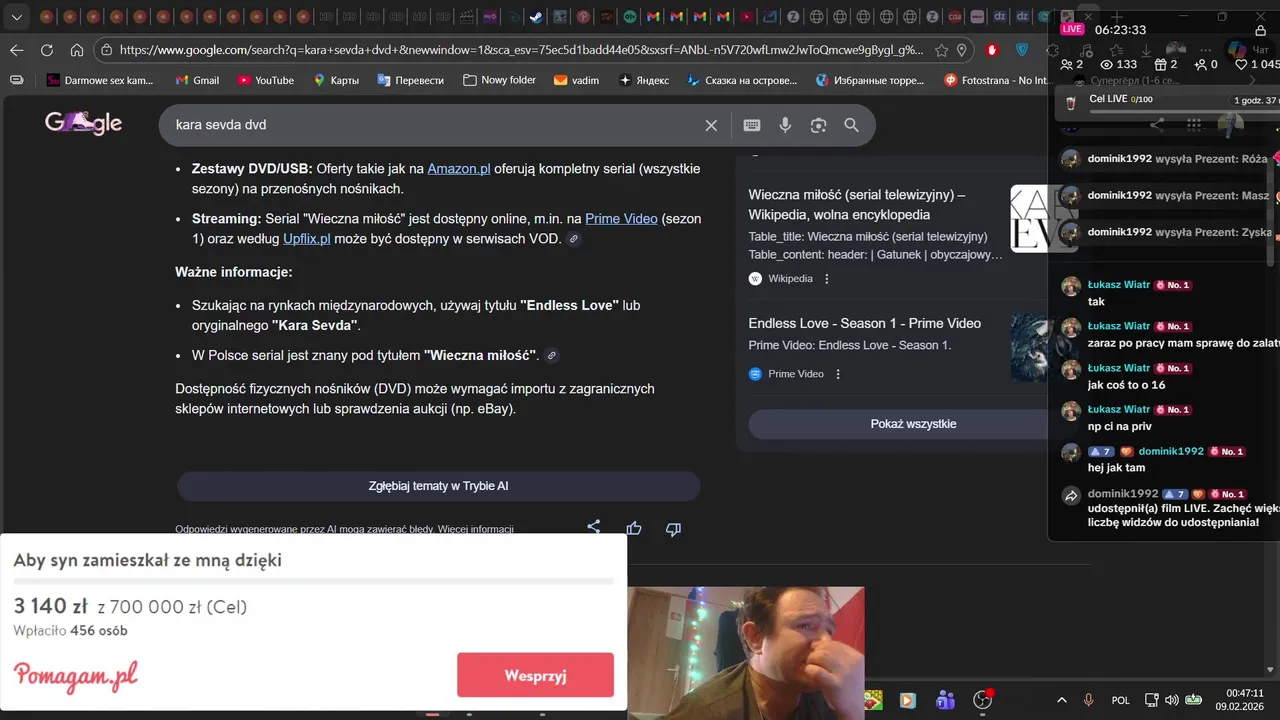Show hidden system tray icons
Viewport: 1280px width, 720px height.
[1062, 700]
